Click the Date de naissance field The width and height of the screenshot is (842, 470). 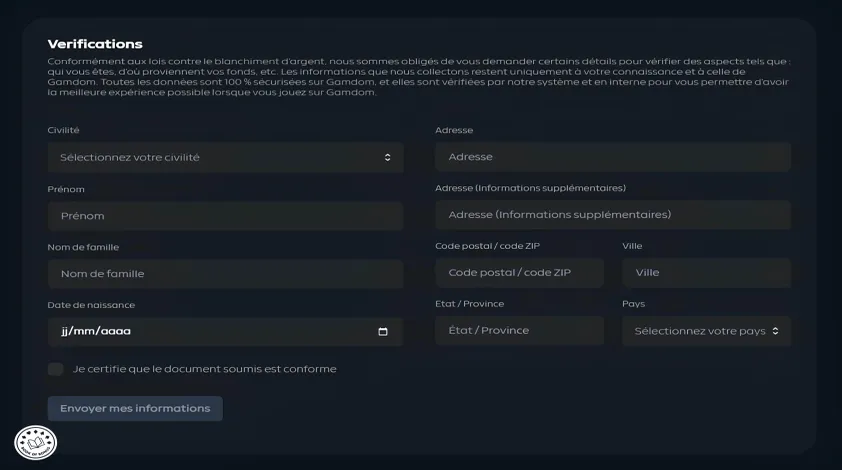[x=226, y=331]
